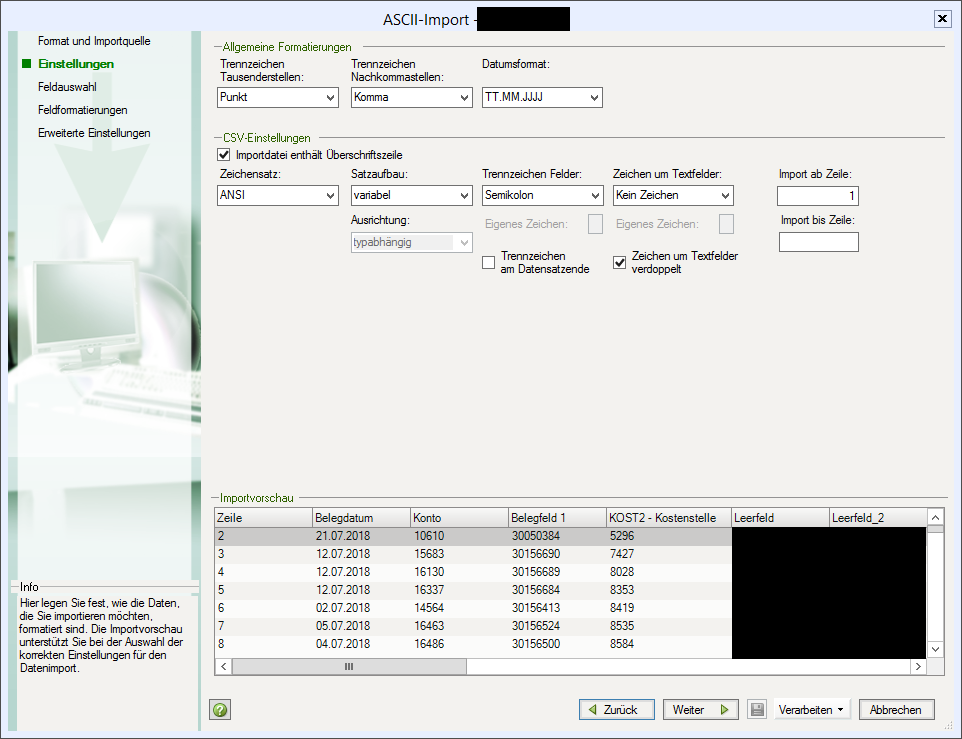Image resolution: width=962 pixels, height=739 pixels.
Task: Open the Trennzeichen Tausenderstellen dropdown
Action: click(x=277, y=97)
